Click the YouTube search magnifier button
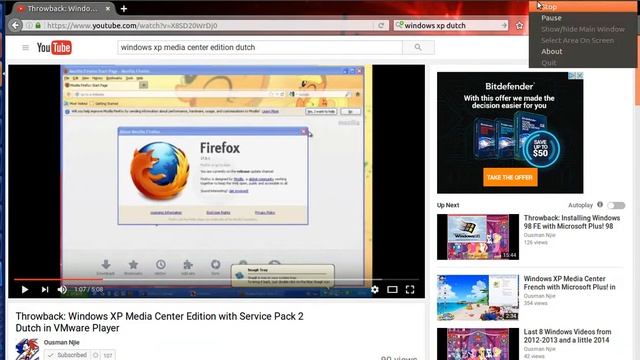This screenshot has height=360, width=640. pyautogui.click(x=418, y=47)
